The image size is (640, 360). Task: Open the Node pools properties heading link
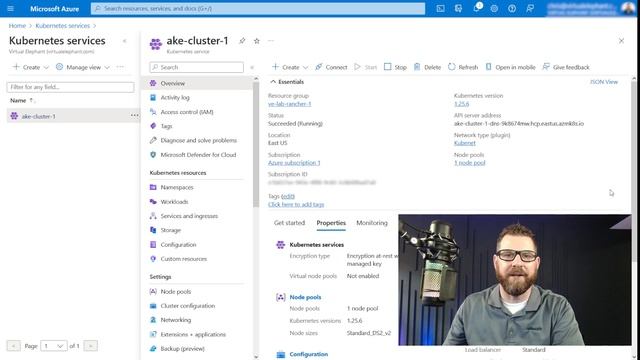305,297
